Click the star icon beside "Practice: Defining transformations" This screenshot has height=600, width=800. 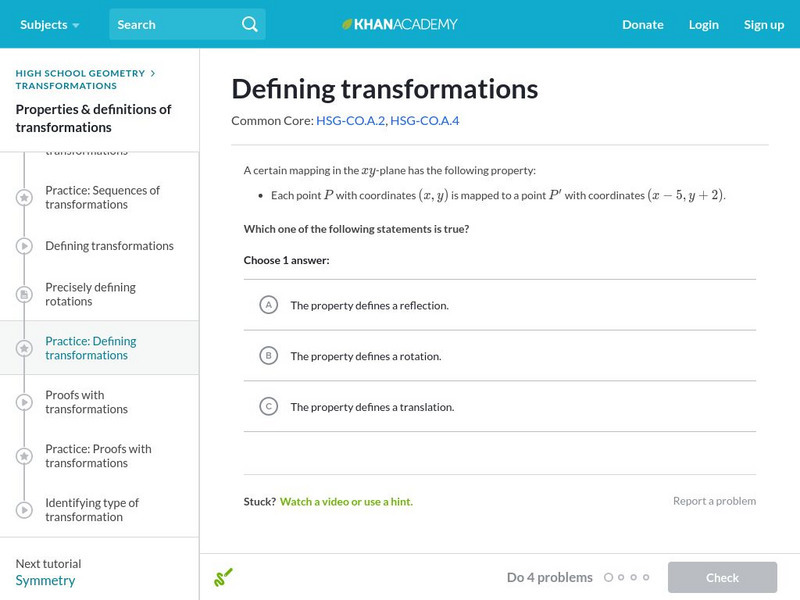point(23,347)
